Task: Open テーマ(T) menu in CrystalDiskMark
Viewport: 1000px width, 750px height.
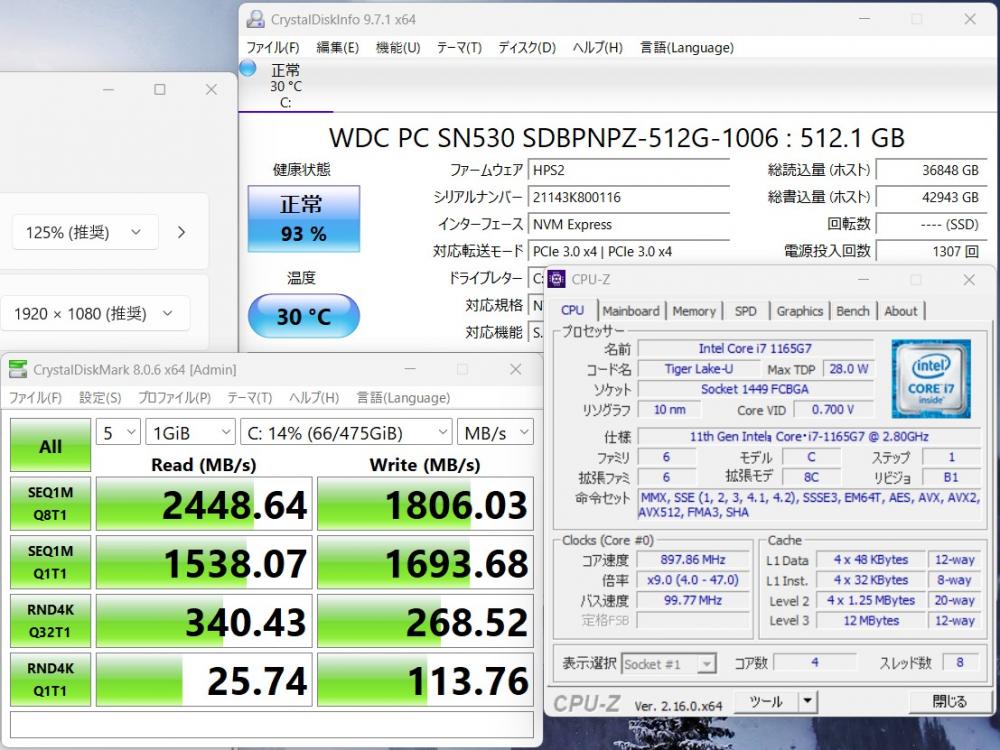Action: (249, 397)
